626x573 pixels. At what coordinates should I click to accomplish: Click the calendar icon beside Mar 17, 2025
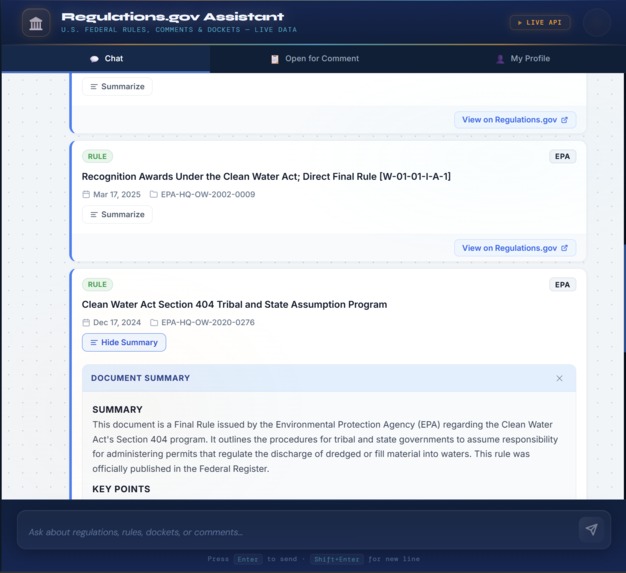(x=86, y=194)
